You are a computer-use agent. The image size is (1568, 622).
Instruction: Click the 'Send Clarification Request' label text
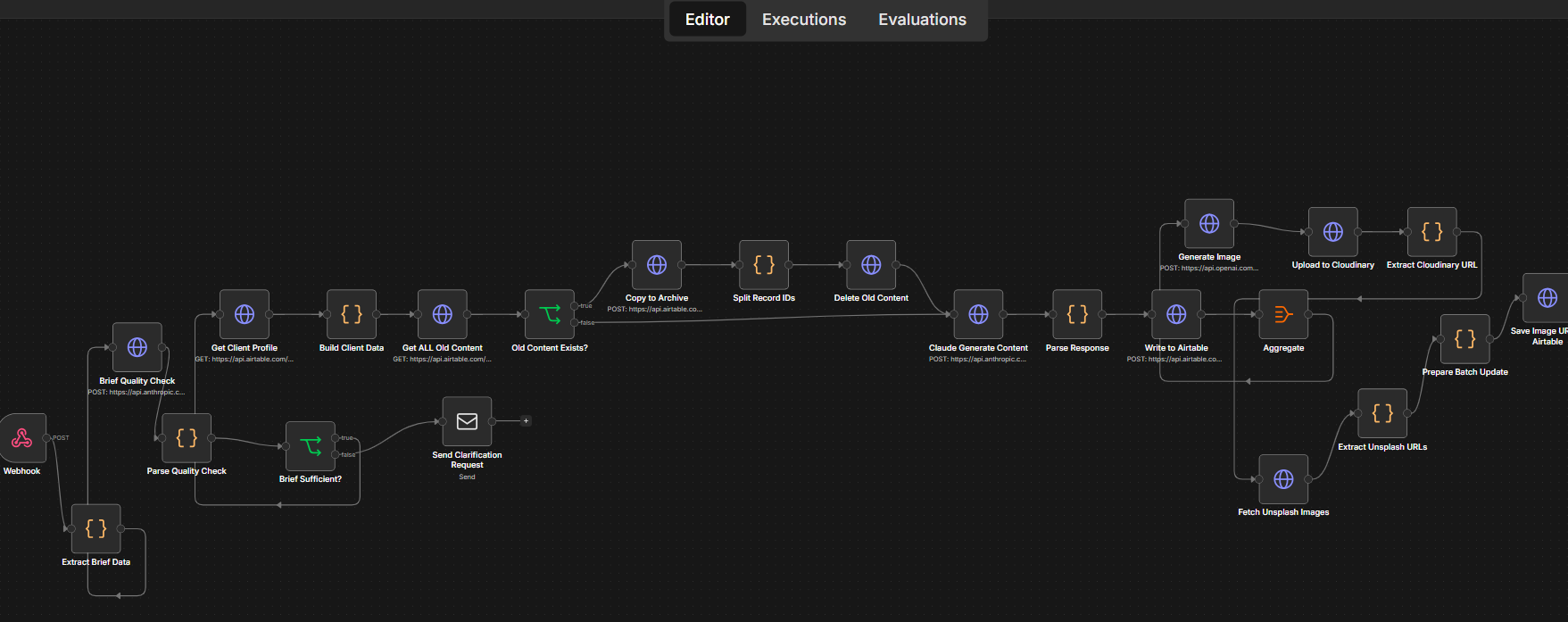(x=467, y=460)
